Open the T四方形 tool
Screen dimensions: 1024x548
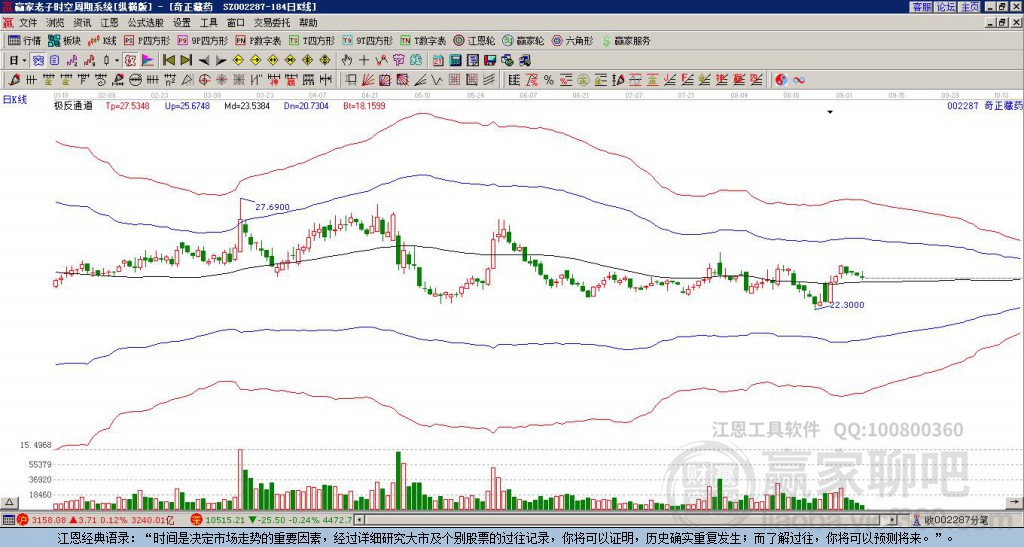coord(312,40)
